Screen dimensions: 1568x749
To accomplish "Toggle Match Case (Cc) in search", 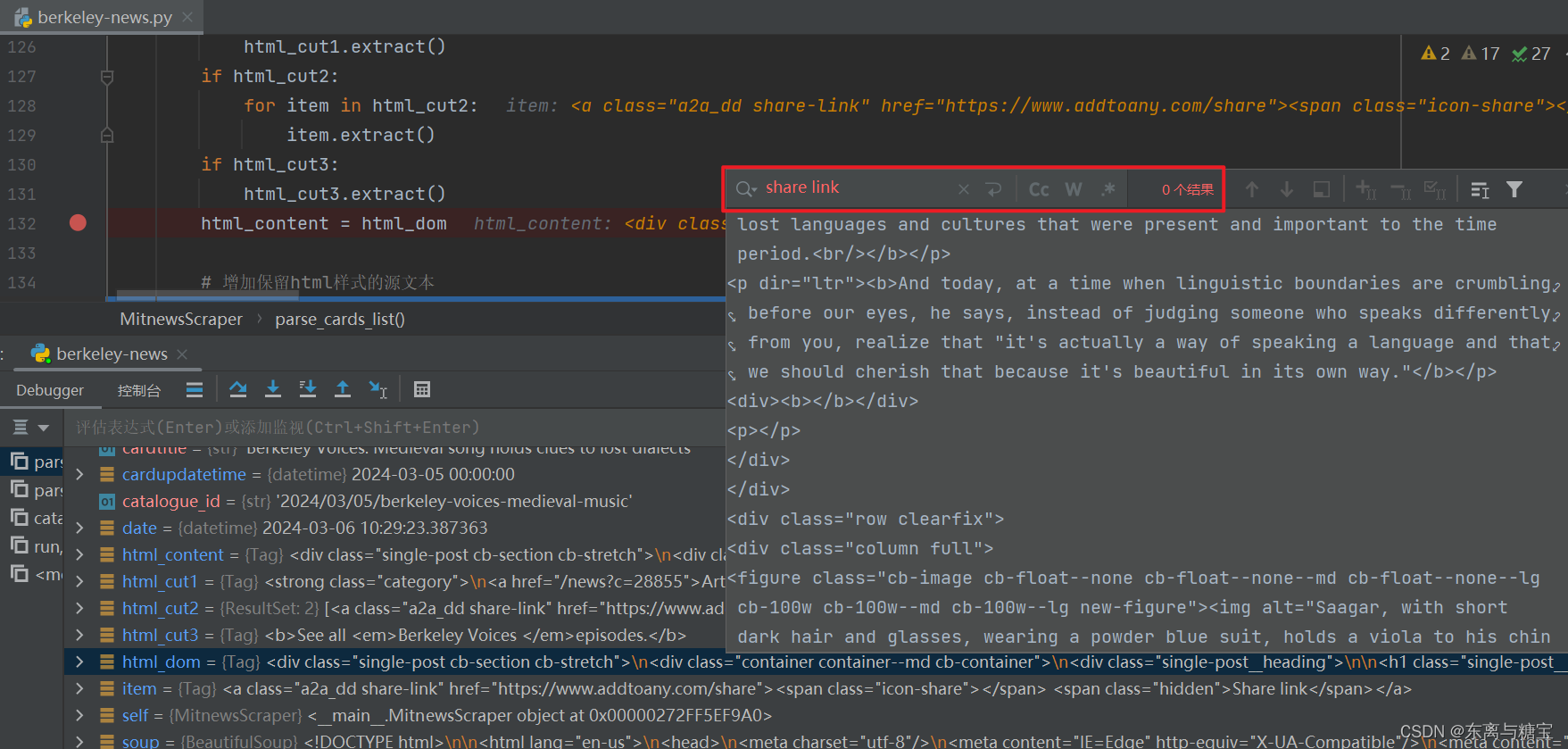I will coord(1039,189).
